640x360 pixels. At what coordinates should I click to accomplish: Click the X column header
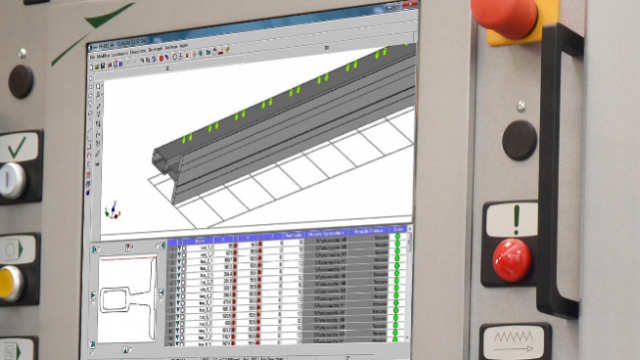click(223, 240)
